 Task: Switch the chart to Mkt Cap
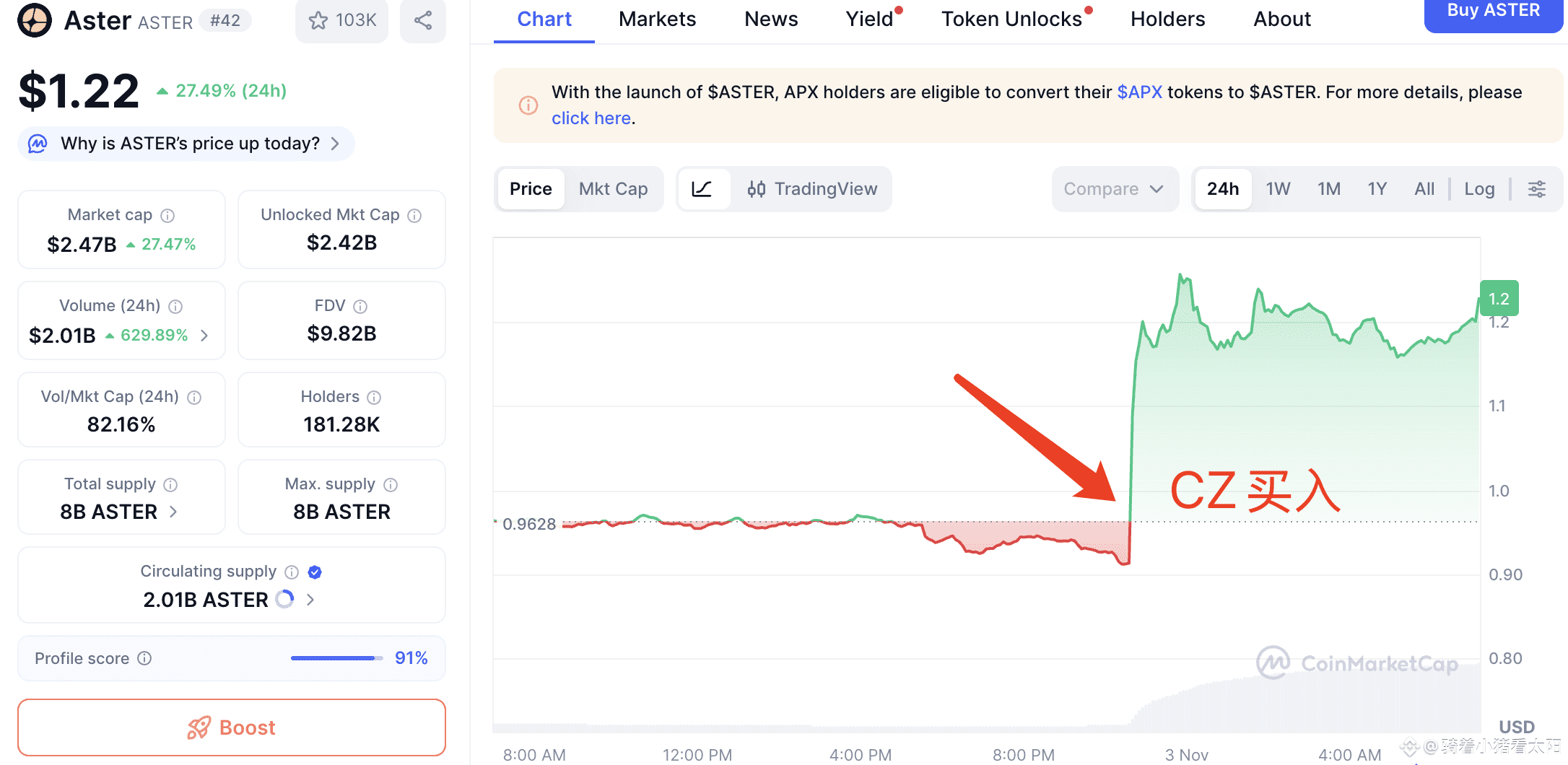[613, 189]
